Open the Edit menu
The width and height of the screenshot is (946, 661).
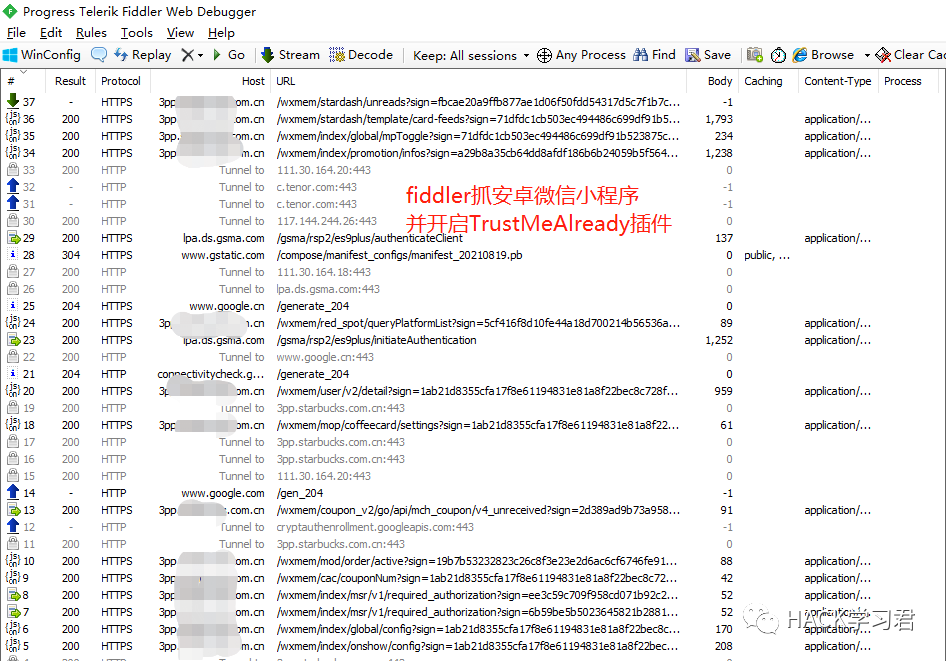coord(51,33)
